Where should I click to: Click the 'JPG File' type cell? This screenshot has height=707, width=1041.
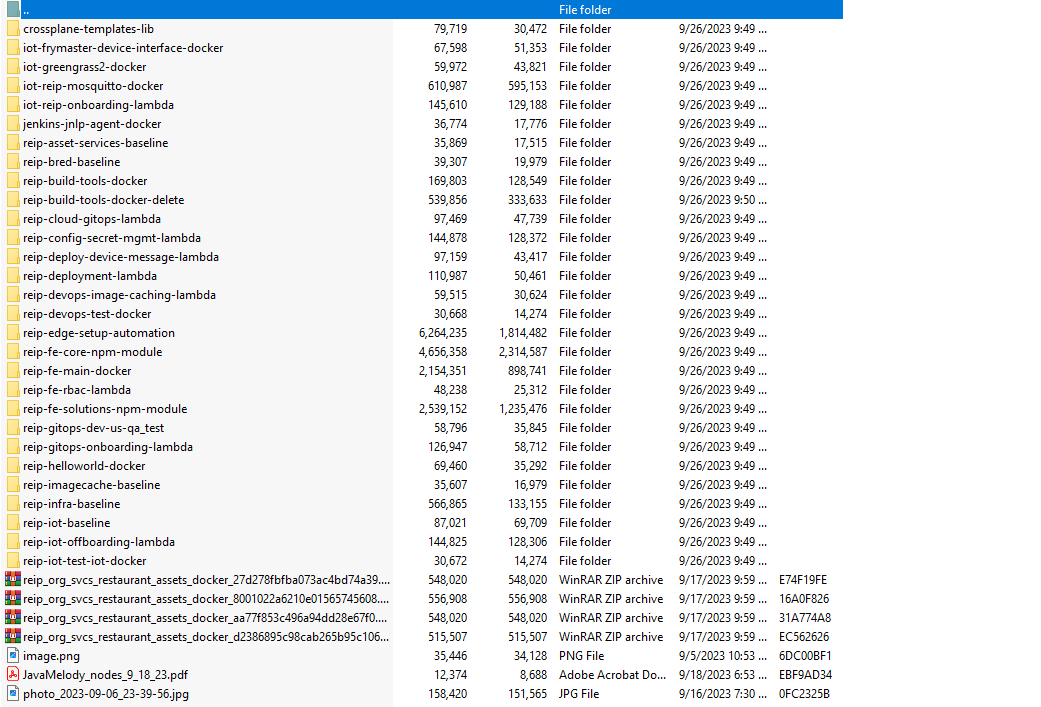click(x=579, y=694)
